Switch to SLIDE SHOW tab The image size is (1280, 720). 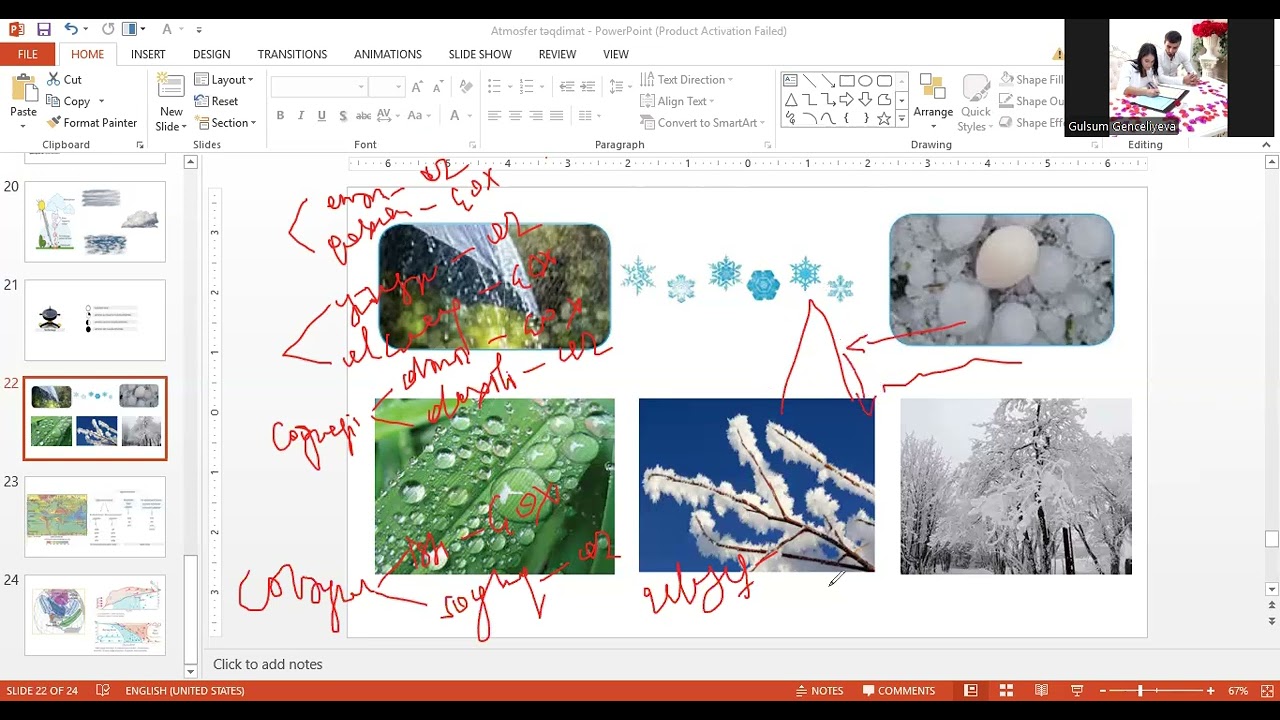480,54
